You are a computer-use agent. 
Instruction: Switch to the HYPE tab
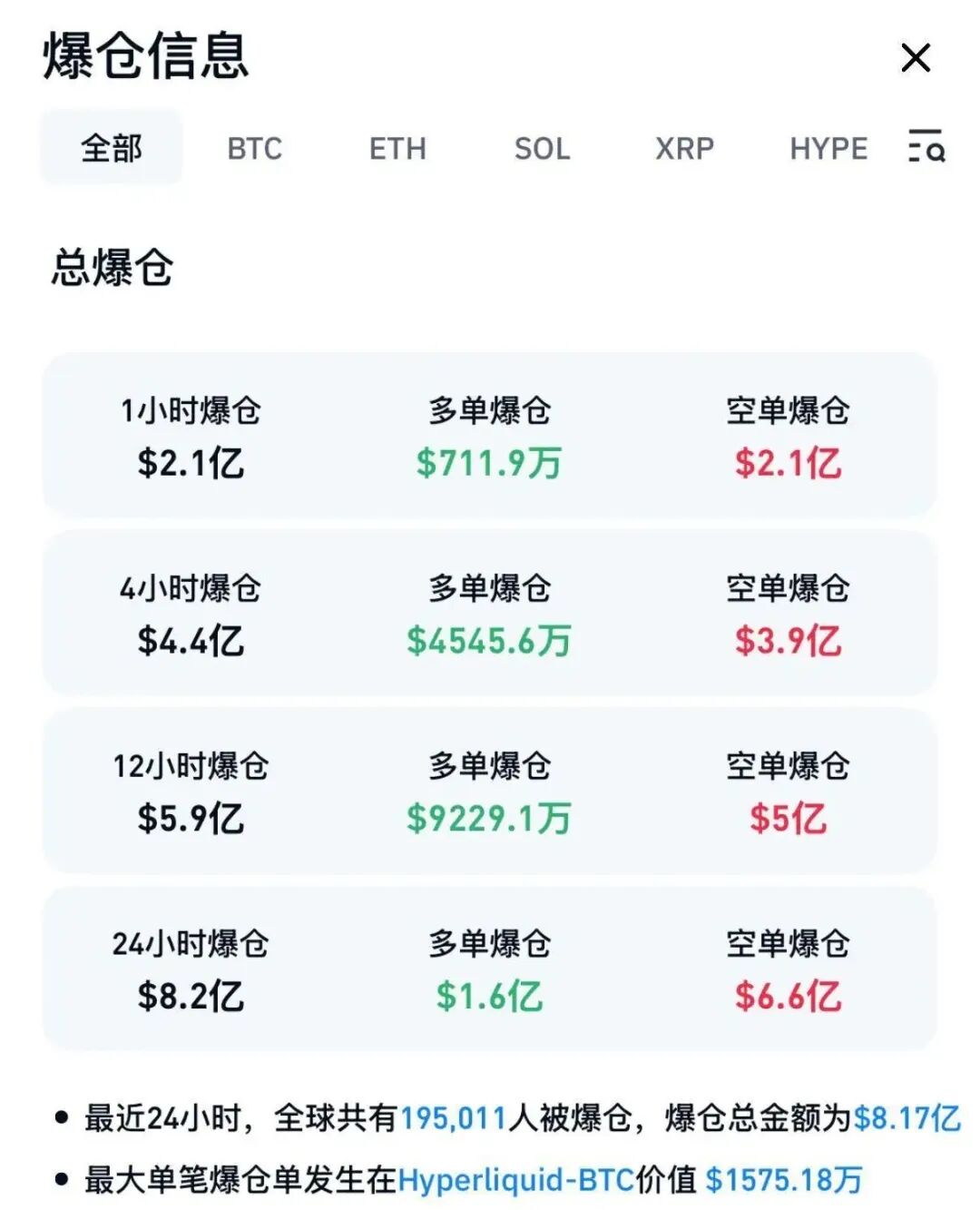[x=828, y=148]
